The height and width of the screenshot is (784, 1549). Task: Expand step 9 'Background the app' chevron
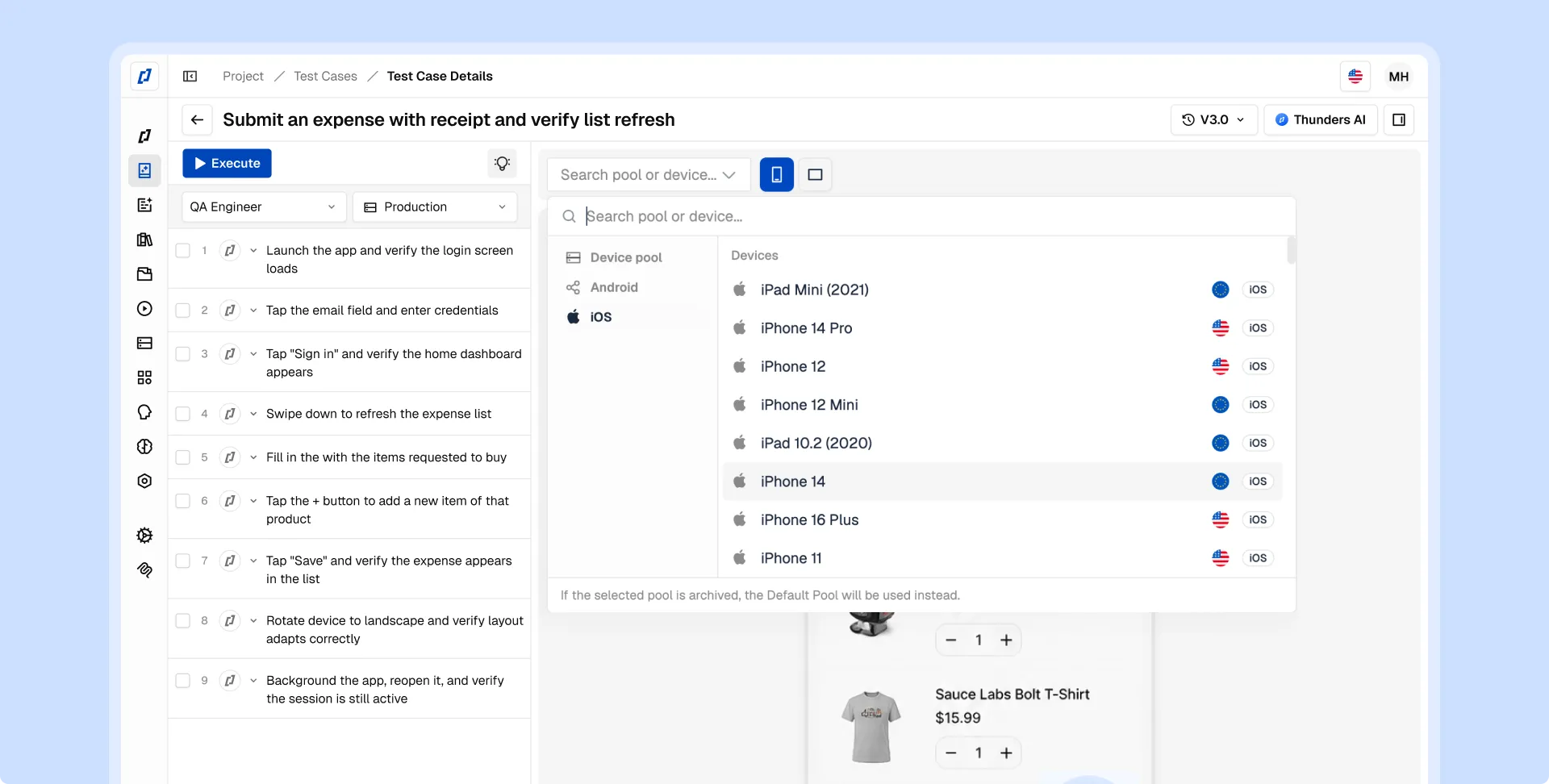point(253,681)
